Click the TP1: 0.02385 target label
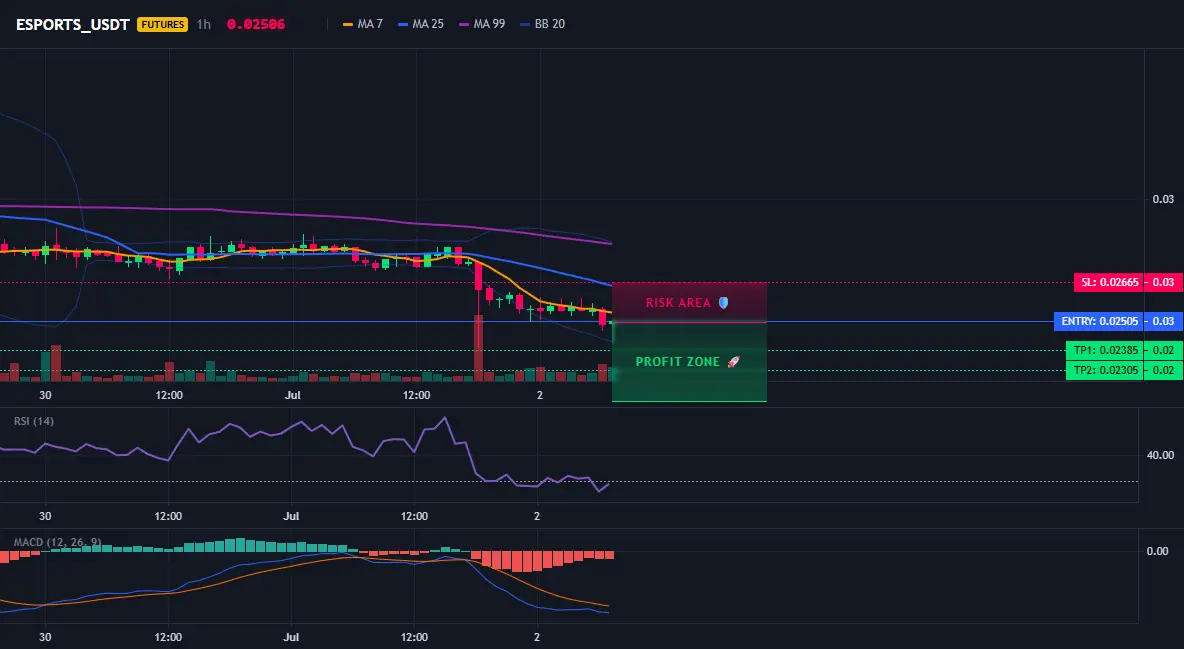The image size is (1184, 649). pyautogui.click(x=1104, y=351)
